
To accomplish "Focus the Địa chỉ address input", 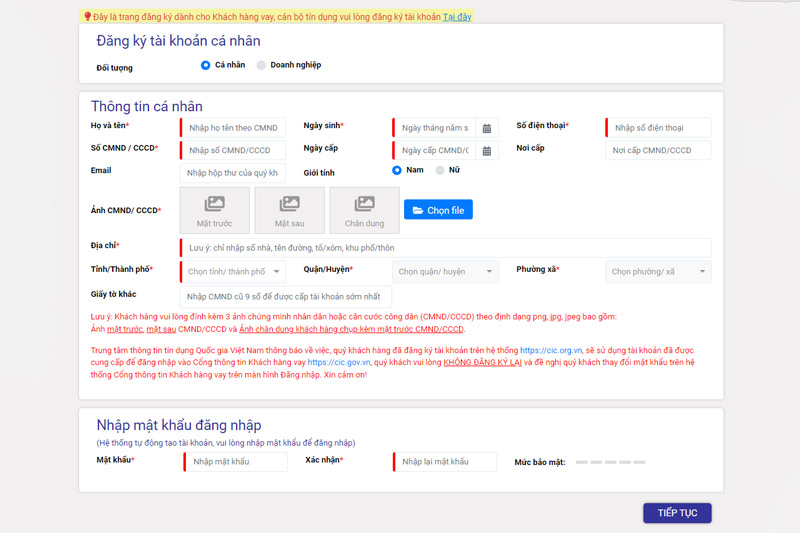I will (x=445, y=248).
